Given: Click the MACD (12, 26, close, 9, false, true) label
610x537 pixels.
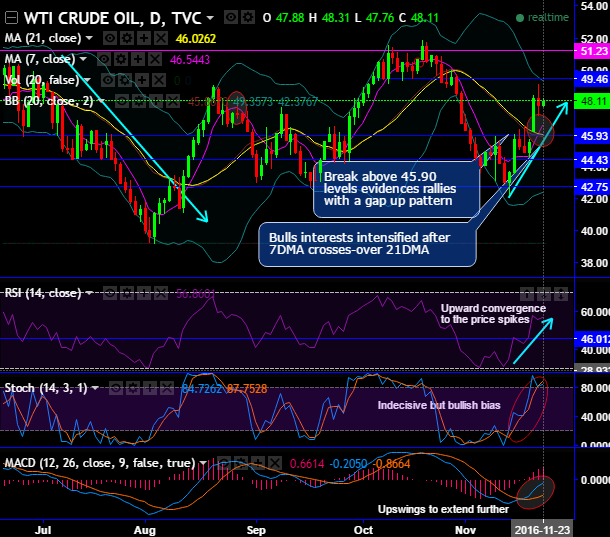Looking at the screenshot, I should pyautogui.click(x=100, y=463).
